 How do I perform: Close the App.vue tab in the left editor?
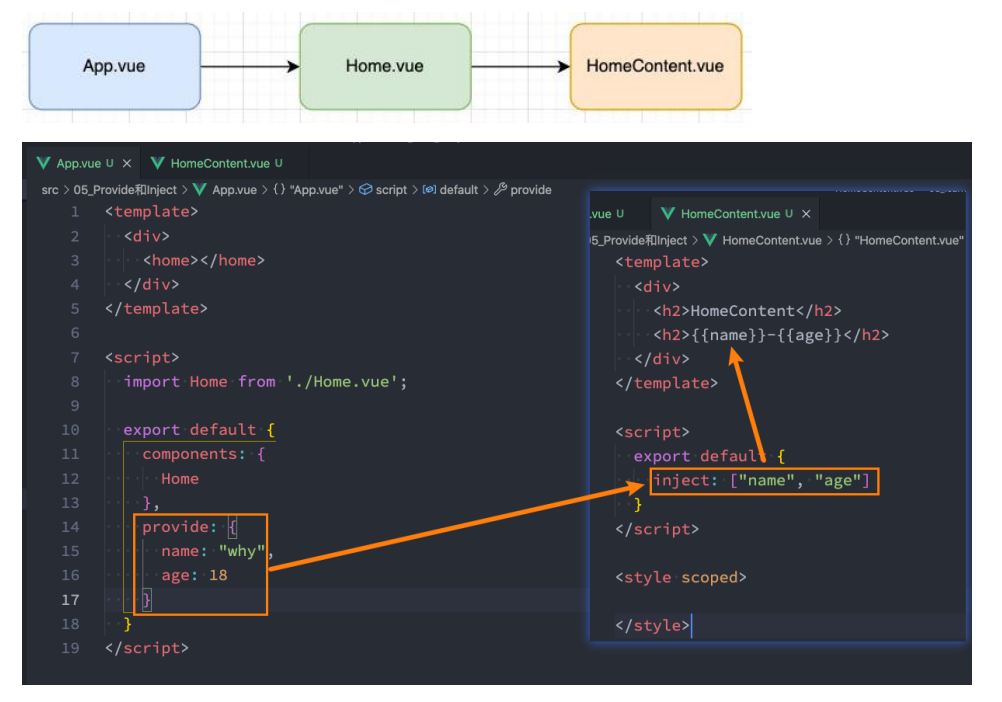tap(126, 163)
